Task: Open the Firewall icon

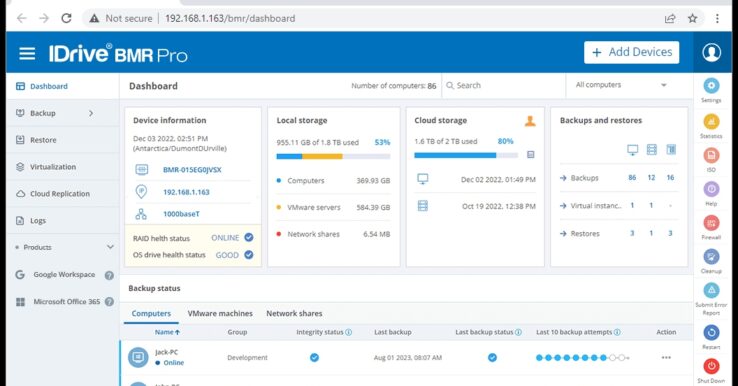Action: tap(711, 223)
